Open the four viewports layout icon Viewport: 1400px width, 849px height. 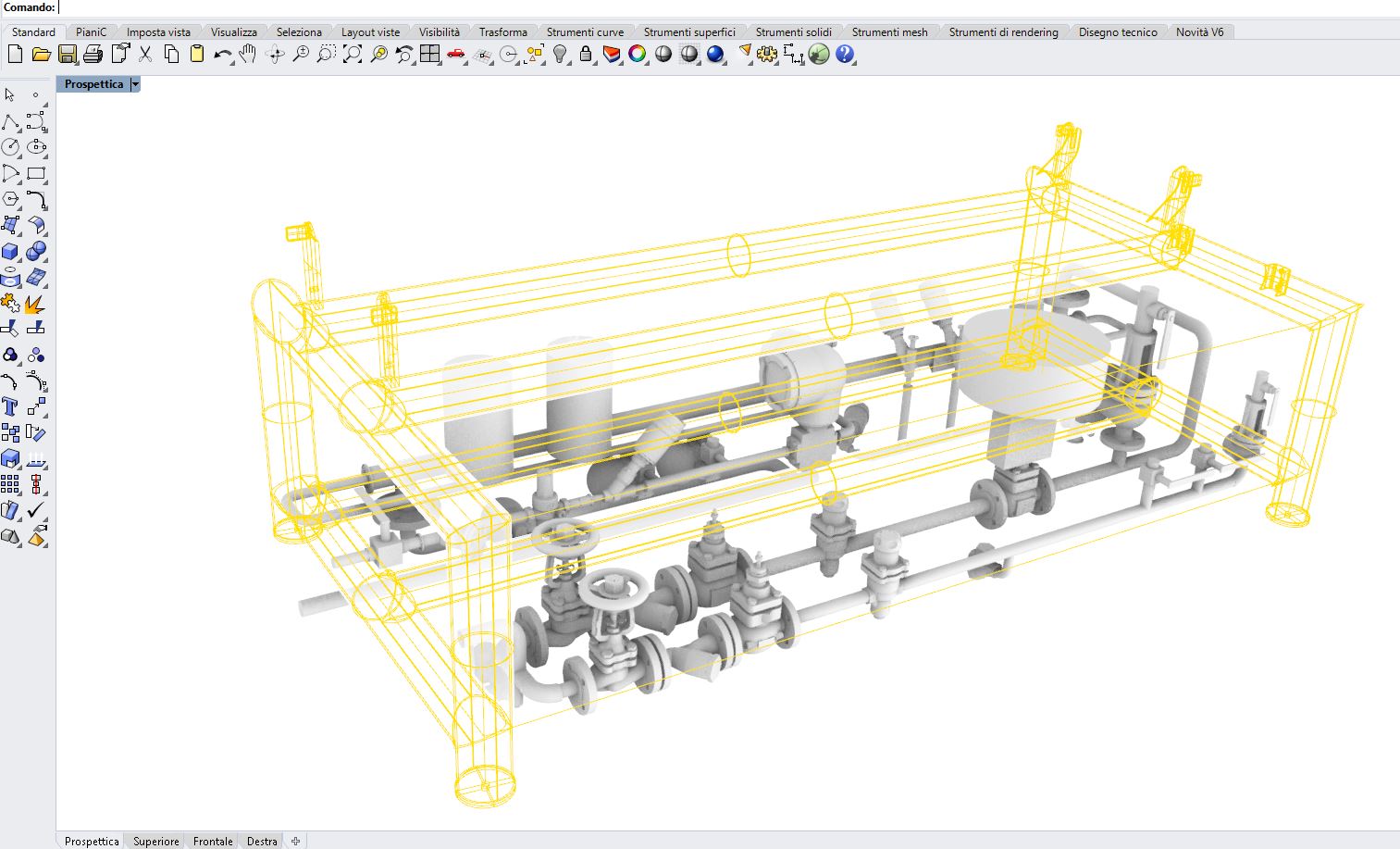[429, 55]
